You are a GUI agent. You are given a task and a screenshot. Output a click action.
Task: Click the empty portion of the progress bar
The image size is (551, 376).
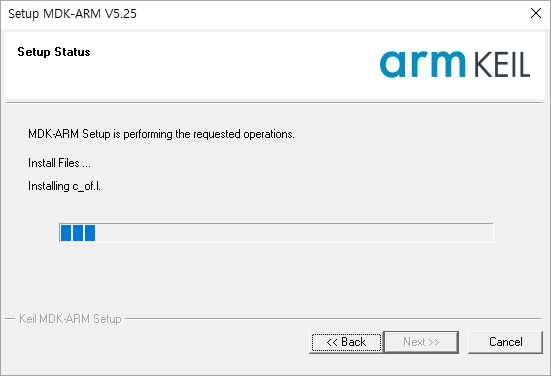click(294, 233)
